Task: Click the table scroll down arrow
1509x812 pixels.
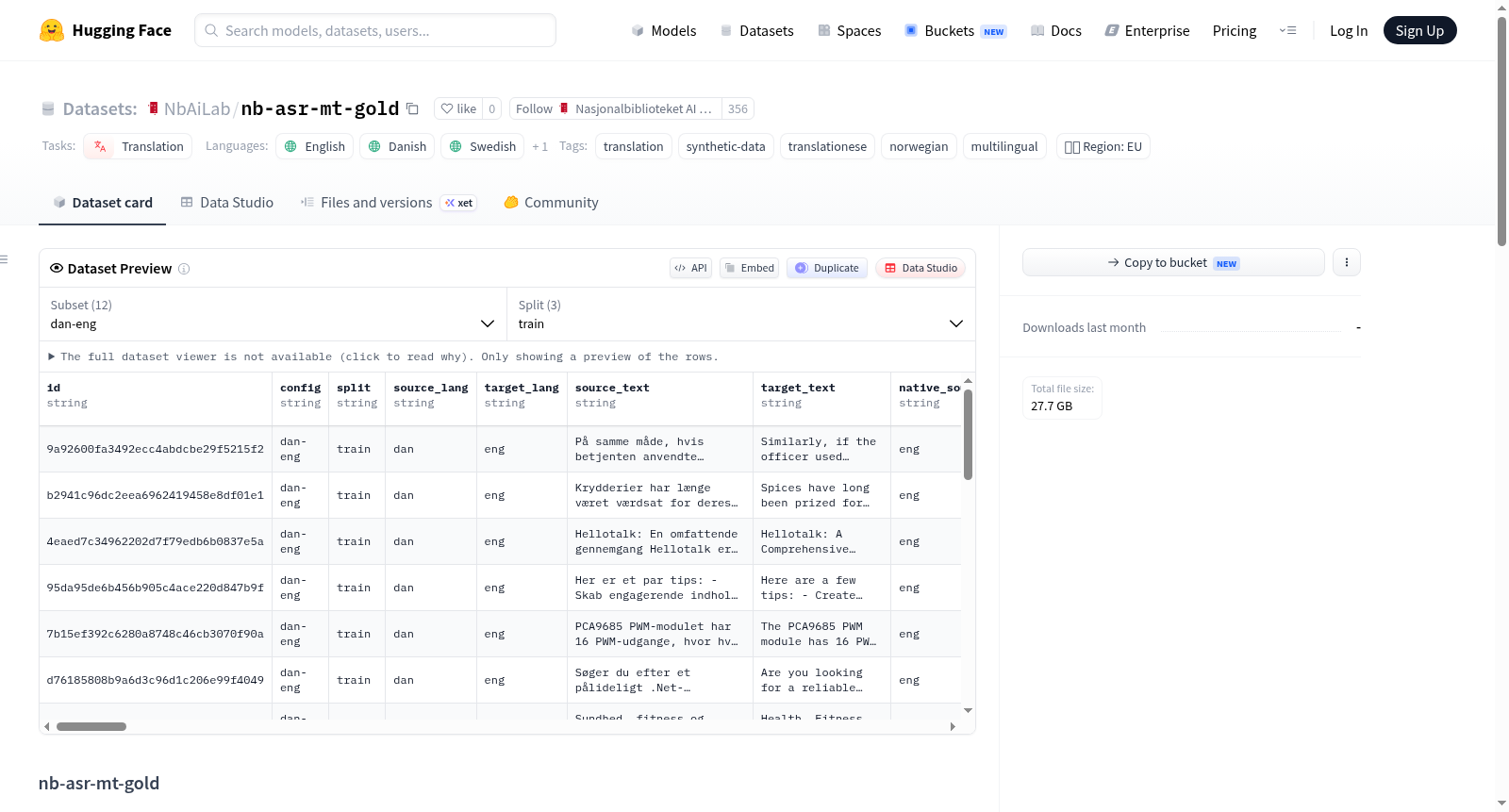Action: pyautogui.click(x=968, y=710)
